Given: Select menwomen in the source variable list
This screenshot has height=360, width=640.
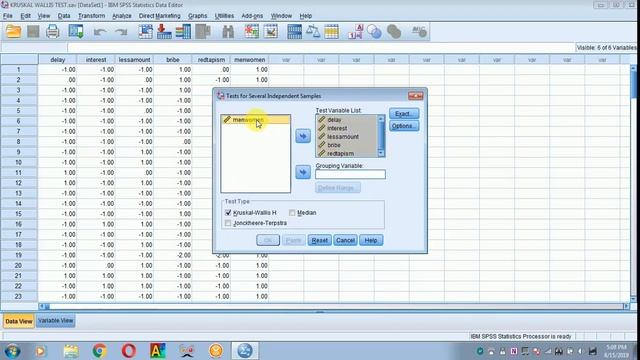Looking at the screenshot, I should point(256,120).
